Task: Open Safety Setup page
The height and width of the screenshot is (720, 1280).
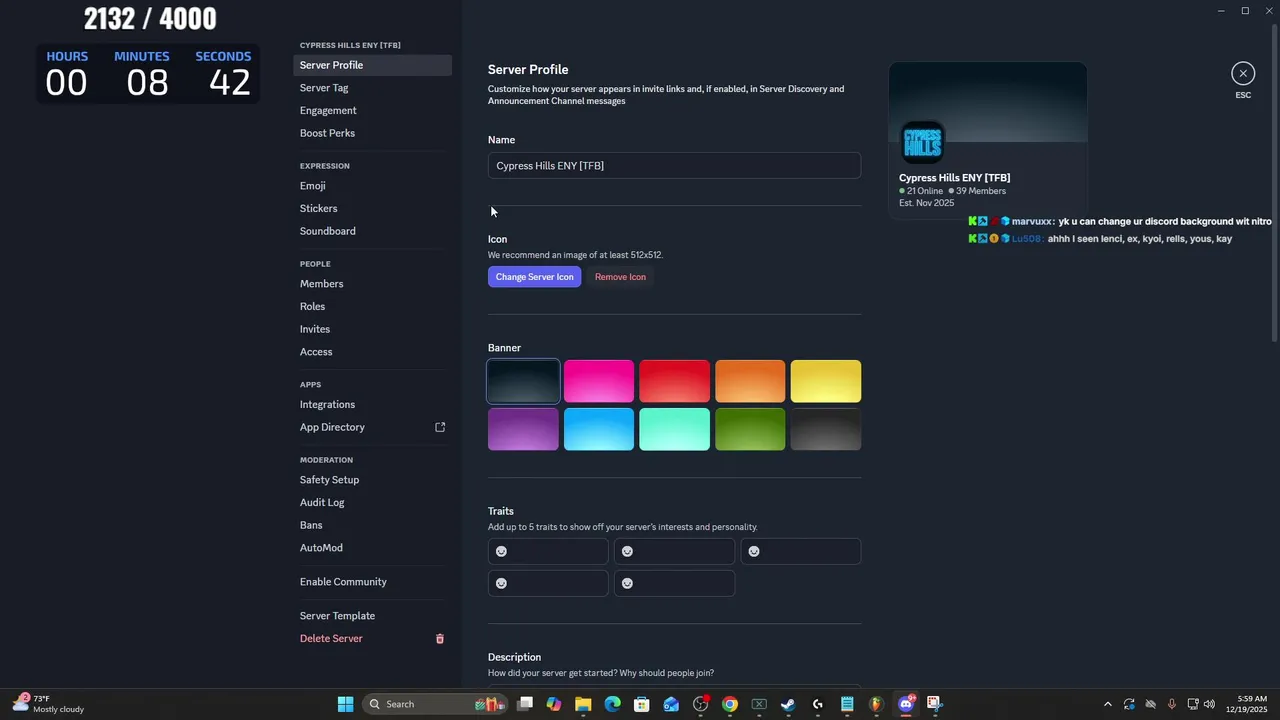Action: pos(372,480)
